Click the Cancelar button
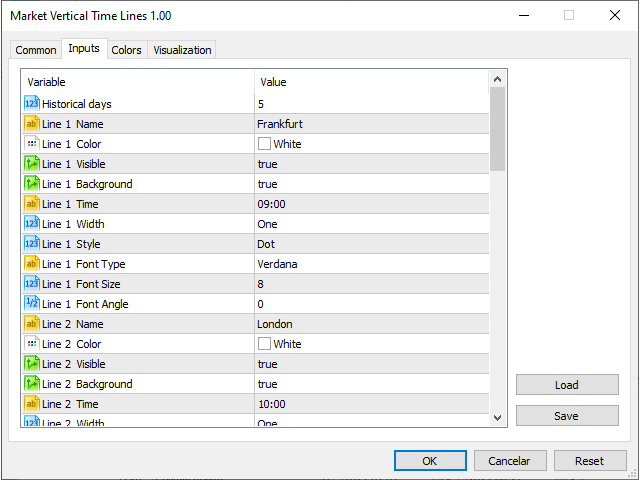Image resolution: width=640 pixels, height=480 pixels. tap(509, 460)
